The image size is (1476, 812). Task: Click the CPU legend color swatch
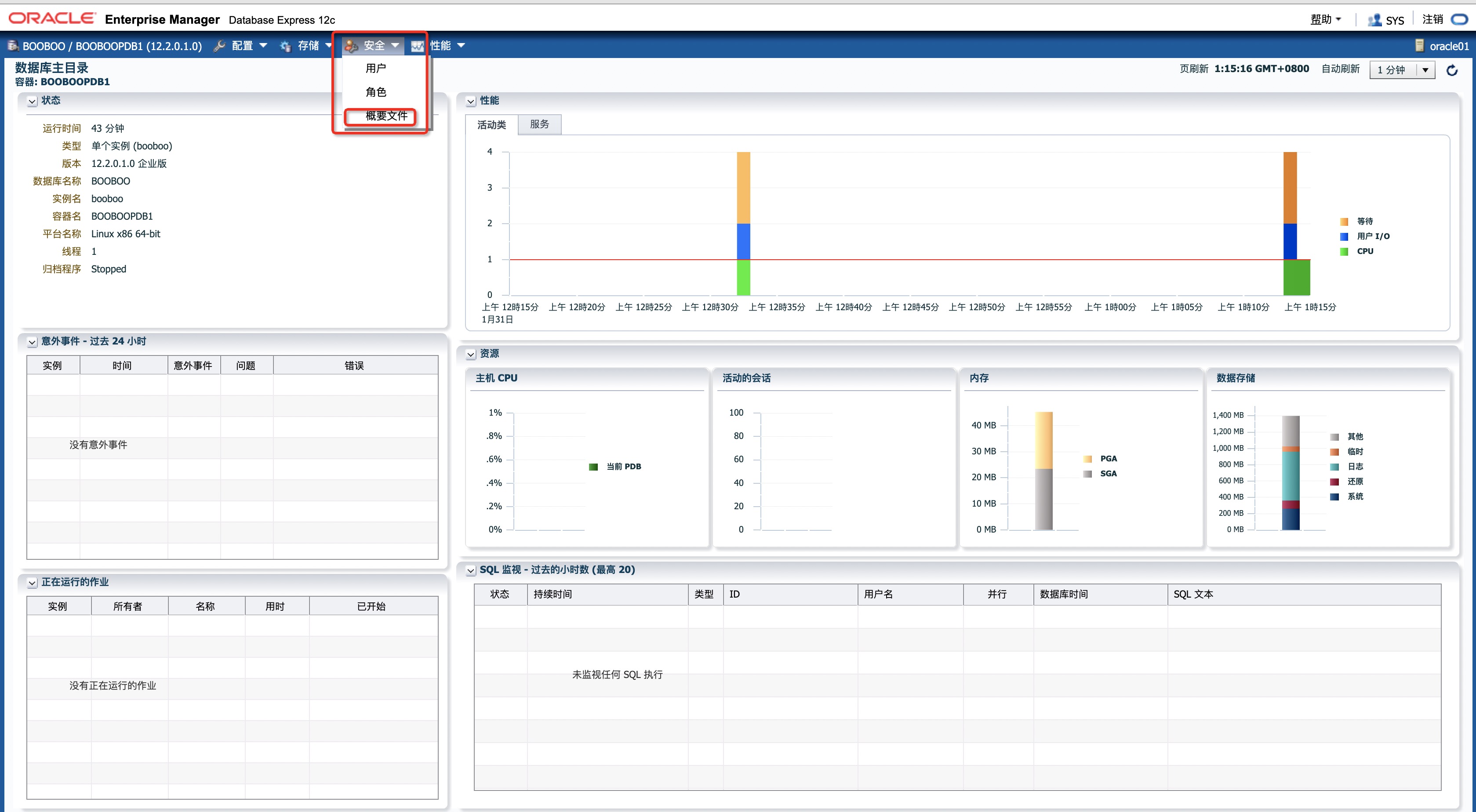1344,251
